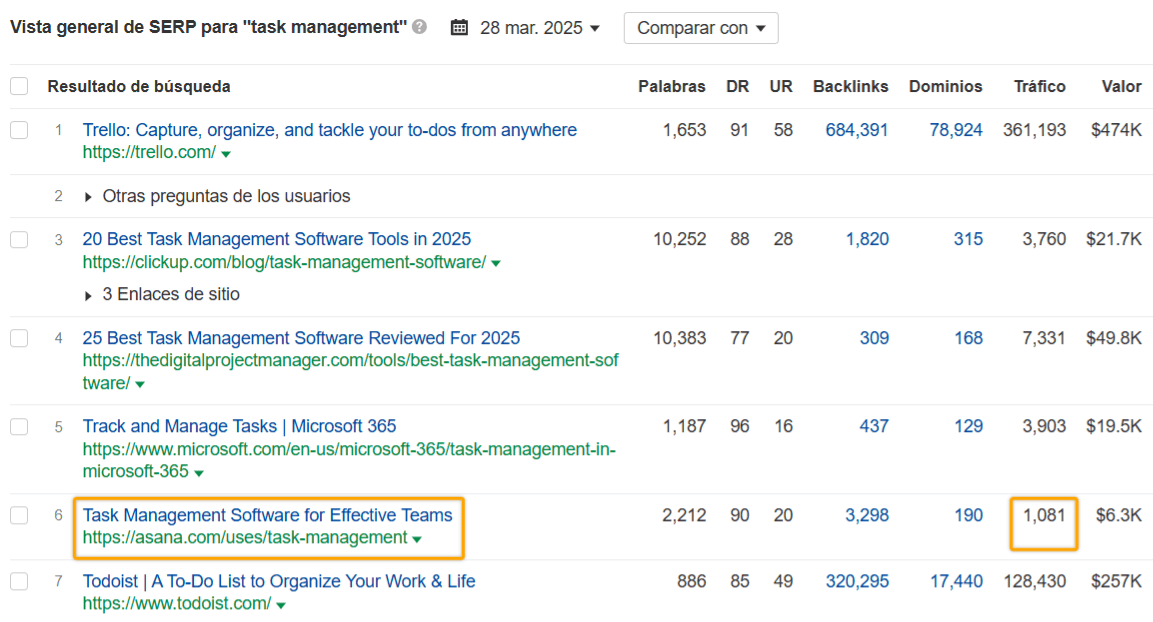The height and width of the screenshot is (622, 1153).
Task: Click the help icon next to the title
Action: tap(421, 27)
